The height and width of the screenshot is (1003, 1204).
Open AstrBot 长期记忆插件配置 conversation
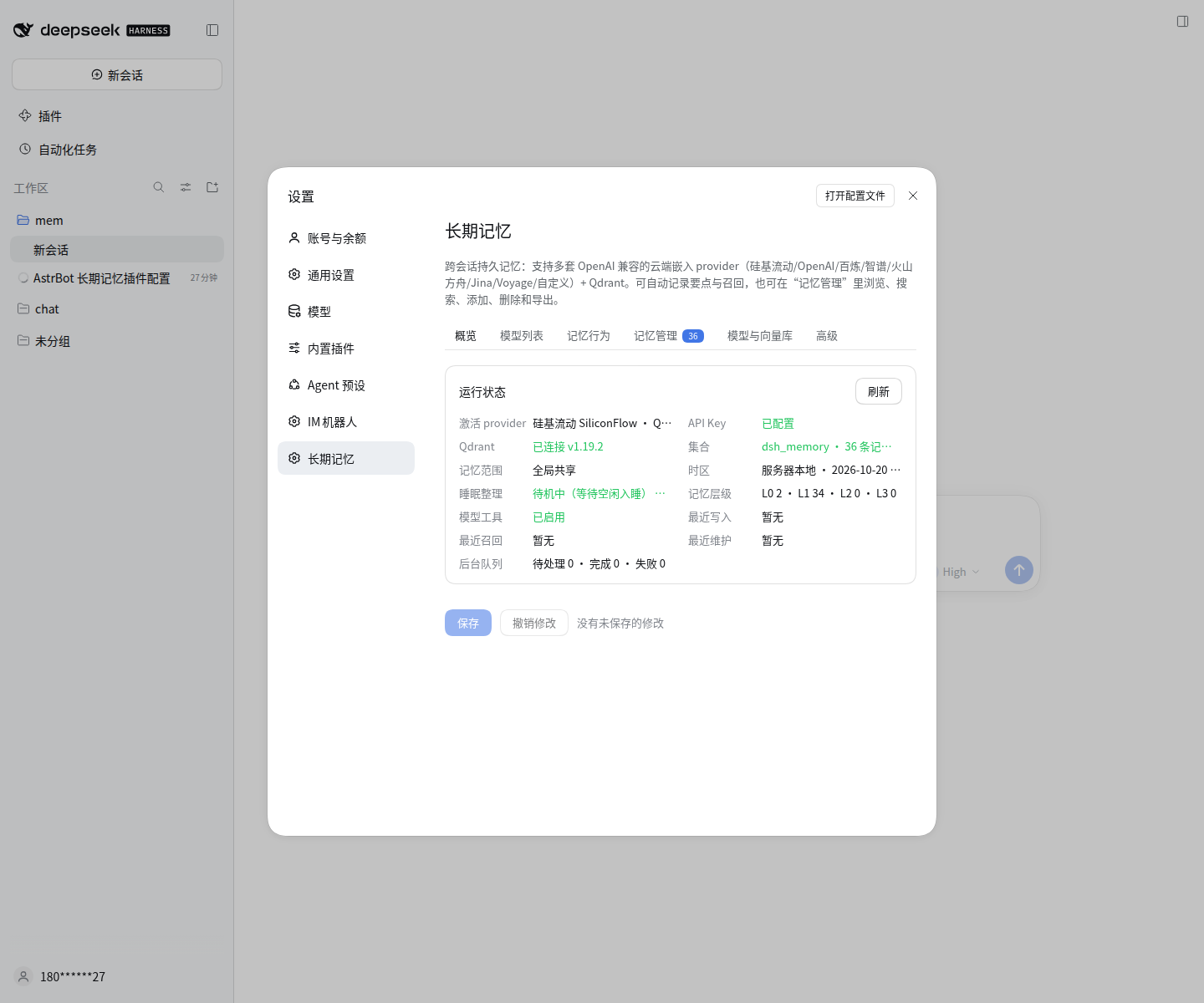pos(117,278)
